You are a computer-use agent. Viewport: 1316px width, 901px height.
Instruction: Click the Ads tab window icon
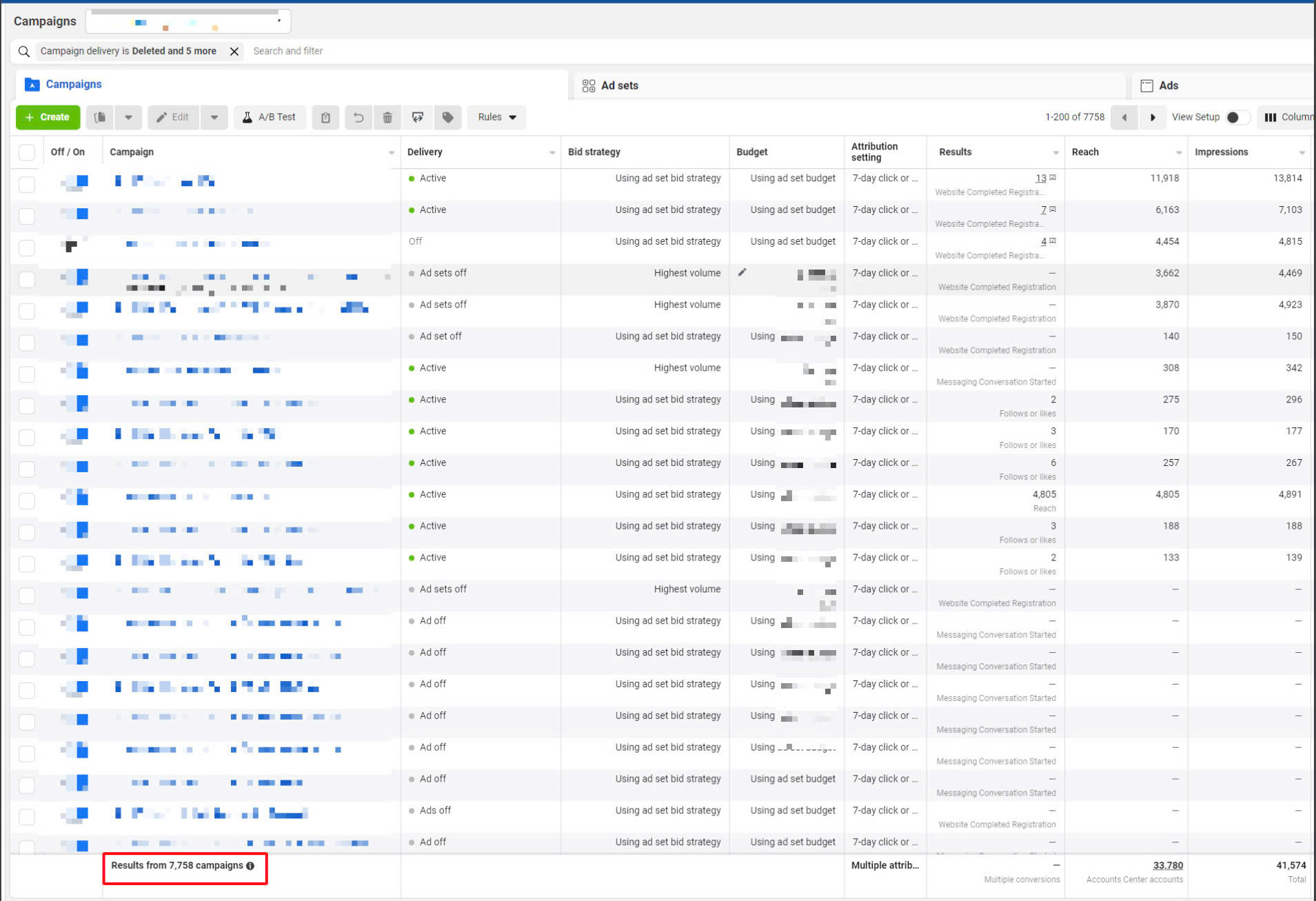(1146, 85)
